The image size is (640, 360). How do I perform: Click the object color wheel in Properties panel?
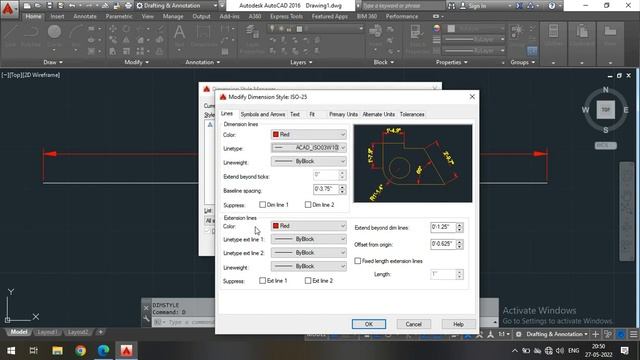coord(437,29)
